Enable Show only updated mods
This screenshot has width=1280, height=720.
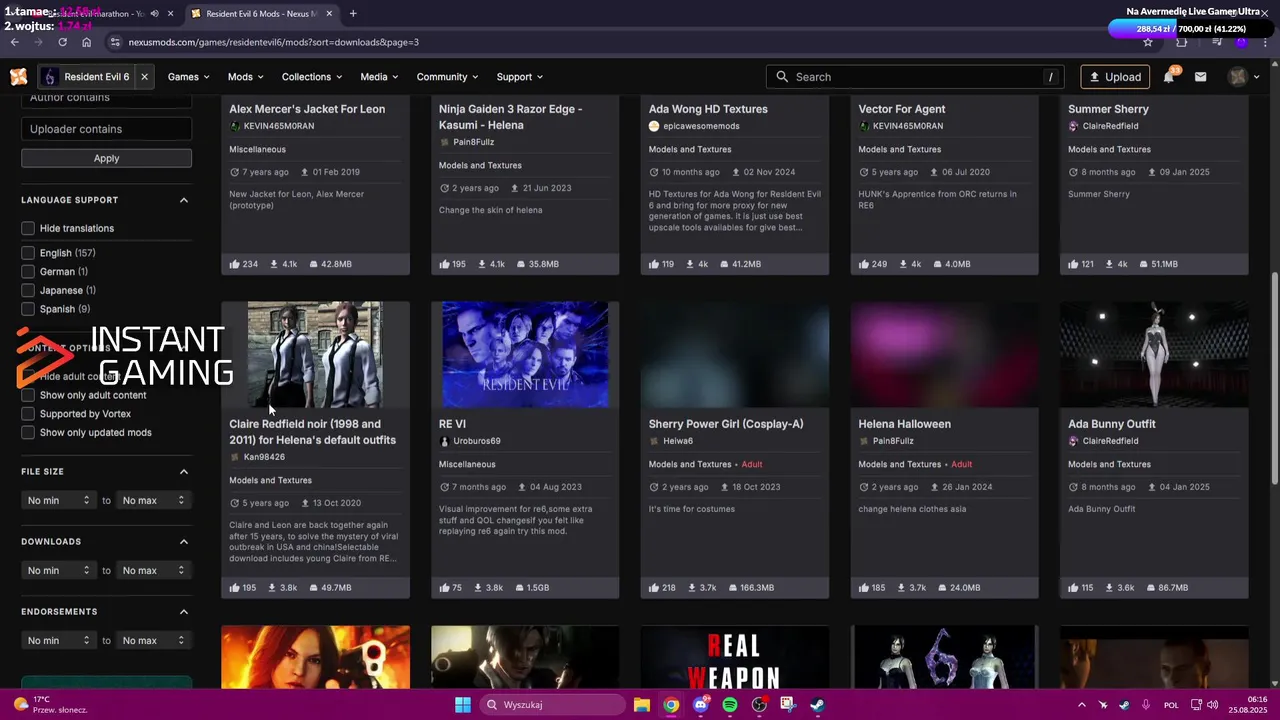28,432
